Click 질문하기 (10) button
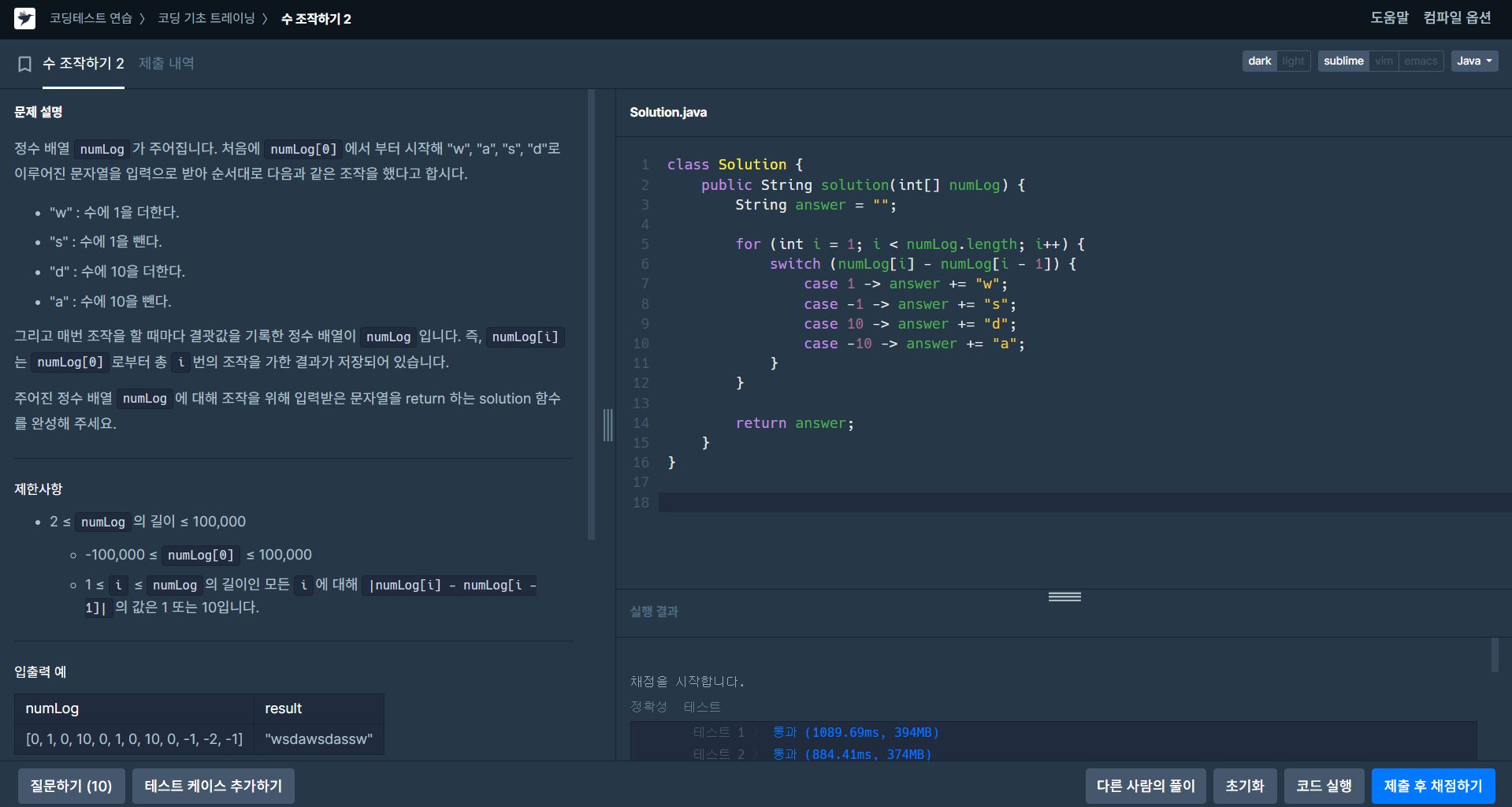 coord(71,786)
